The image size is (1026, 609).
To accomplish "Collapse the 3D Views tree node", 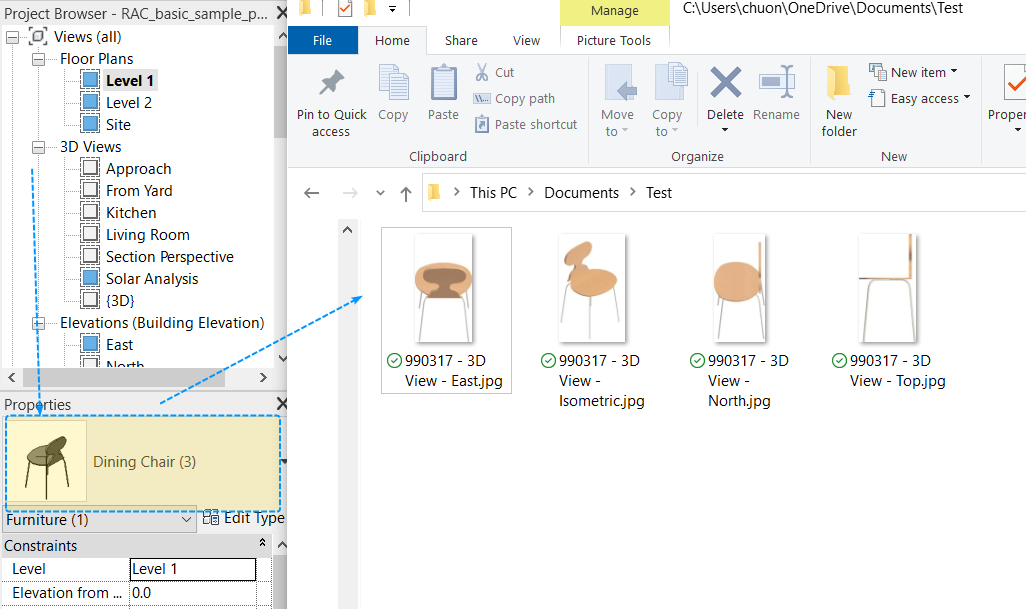I will pos(39,147).
